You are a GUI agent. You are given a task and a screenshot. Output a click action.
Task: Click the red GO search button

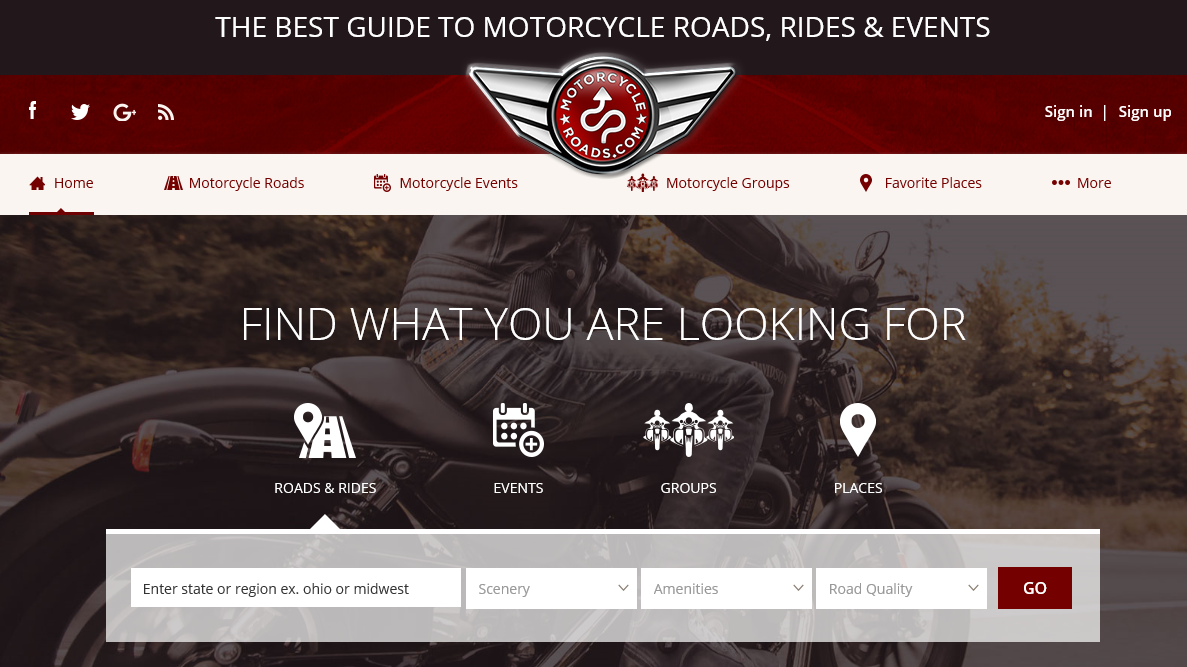tap(1034, 588)
